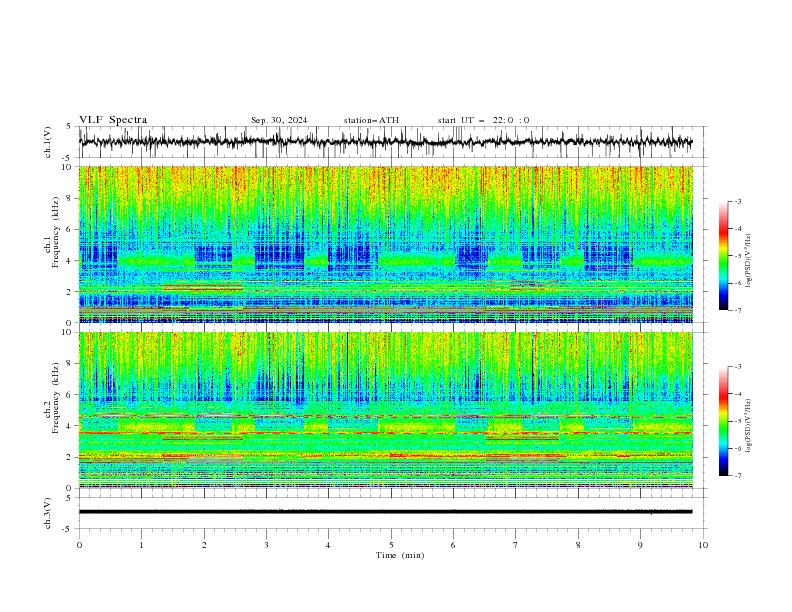
Task: Click the time axis tick label "9"
Action: point(640,545)
